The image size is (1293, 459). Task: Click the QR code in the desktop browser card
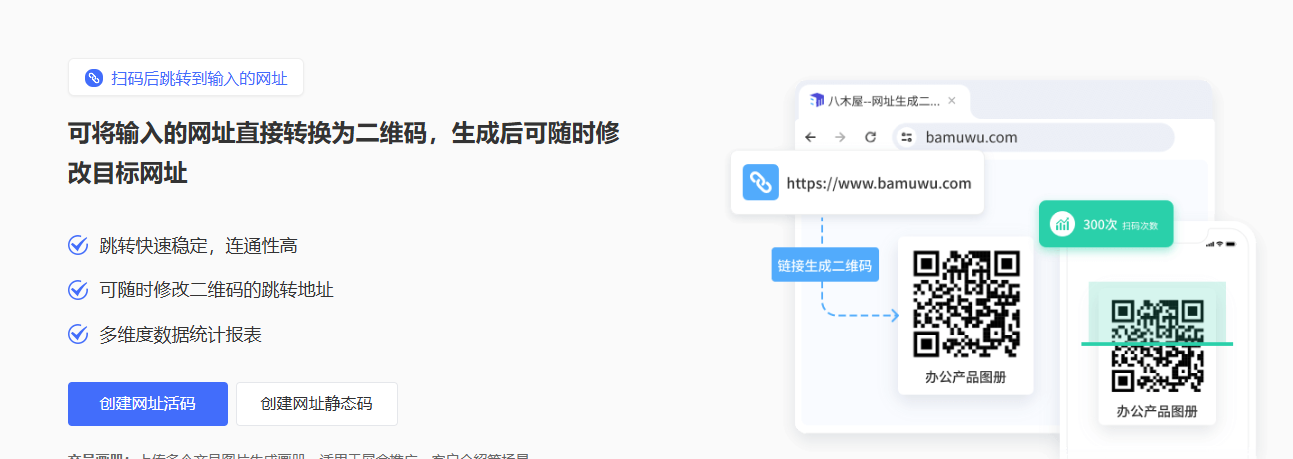point(966,304)
